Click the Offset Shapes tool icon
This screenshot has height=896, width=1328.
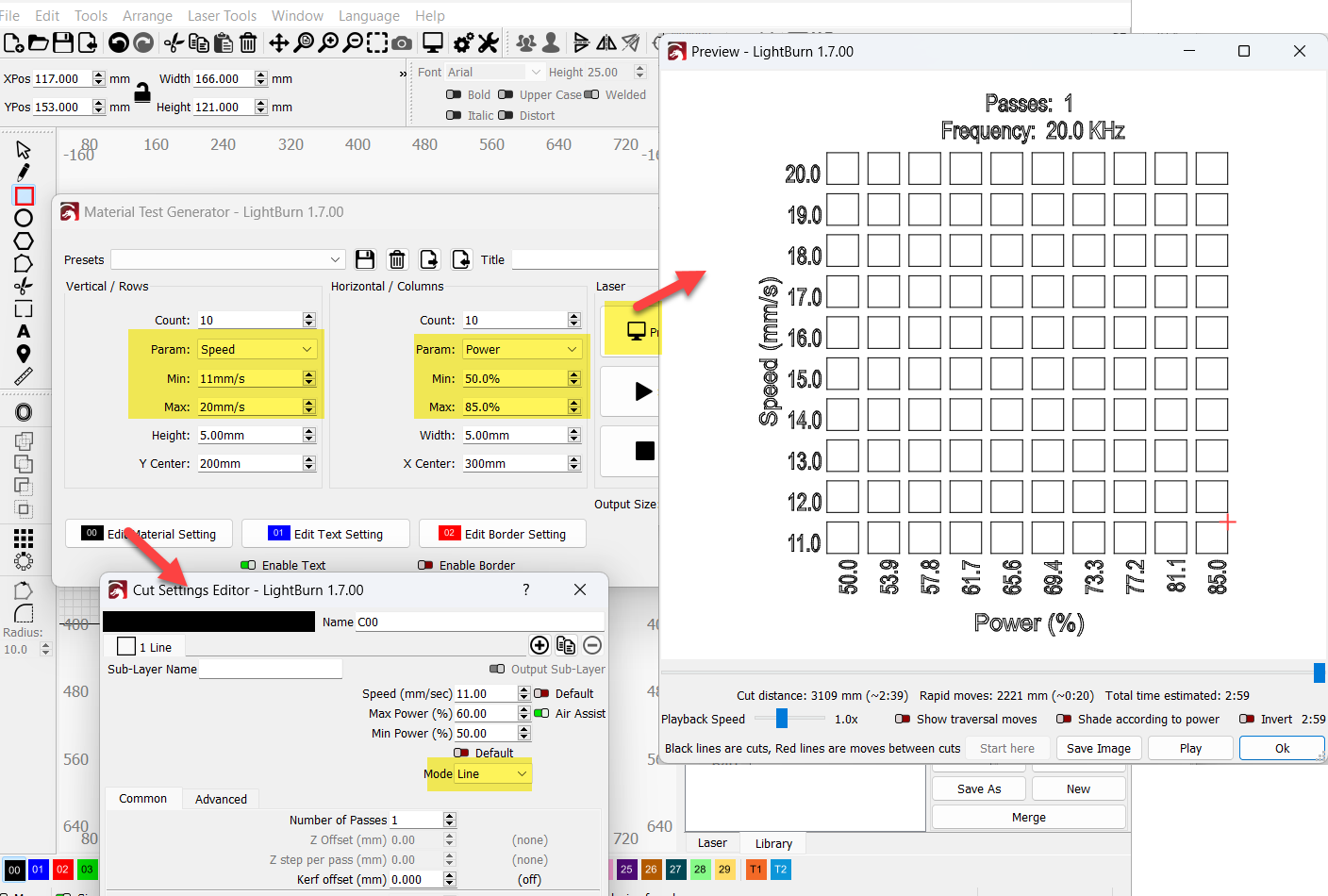[x=24, y=412]
